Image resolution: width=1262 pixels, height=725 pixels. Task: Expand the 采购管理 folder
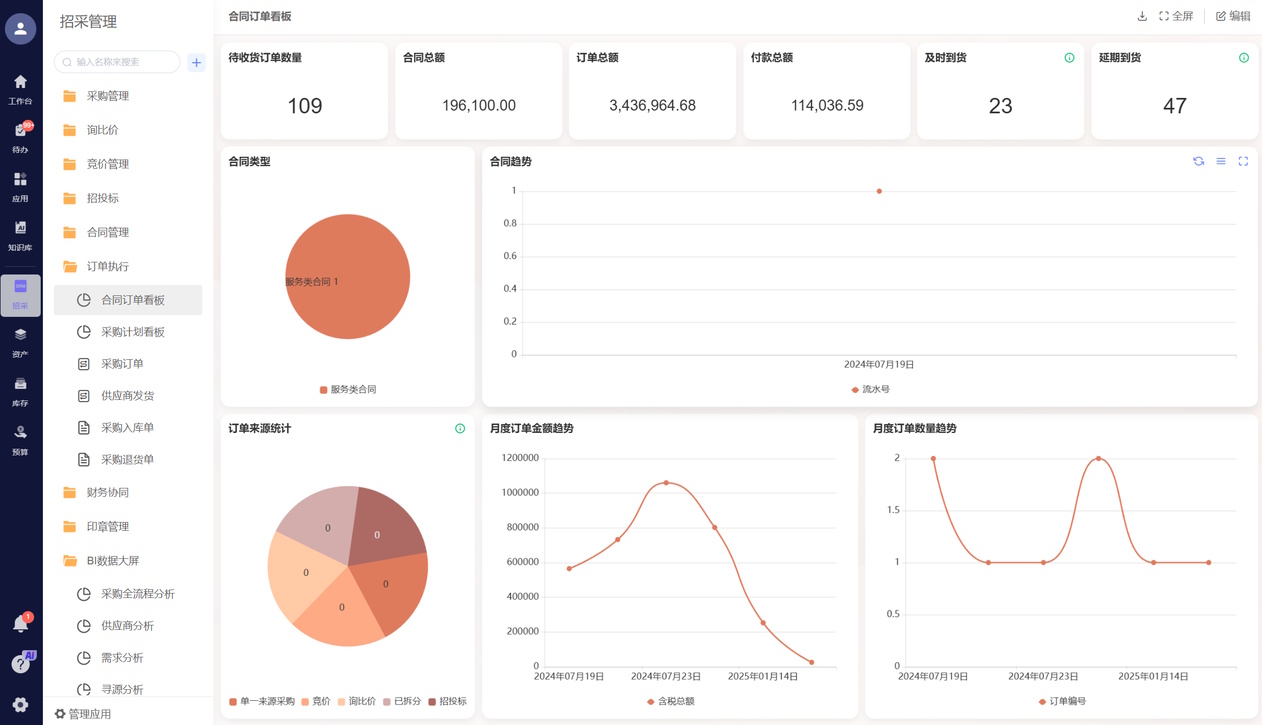coord(108,96)
